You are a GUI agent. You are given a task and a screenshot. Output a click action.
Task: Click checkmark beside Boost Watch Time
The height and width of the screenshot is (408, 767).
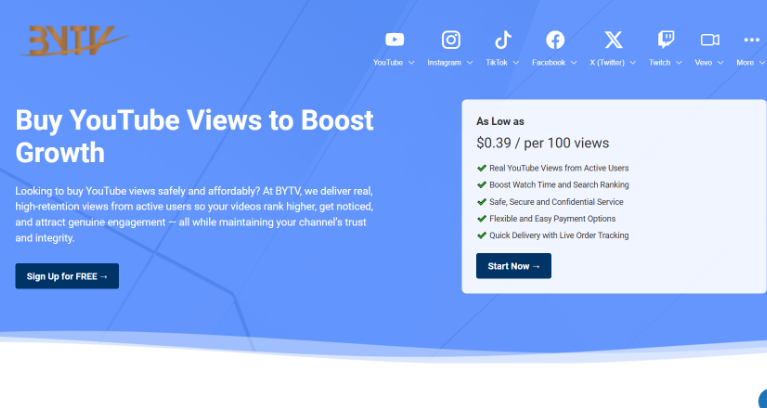click(x=481, y=184)
